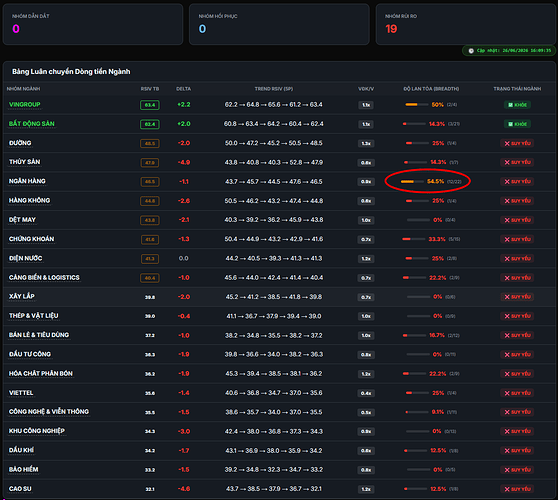Open the VINGROUP sector row link
Viewport: 558px width, 500px height.
(25, 105)
